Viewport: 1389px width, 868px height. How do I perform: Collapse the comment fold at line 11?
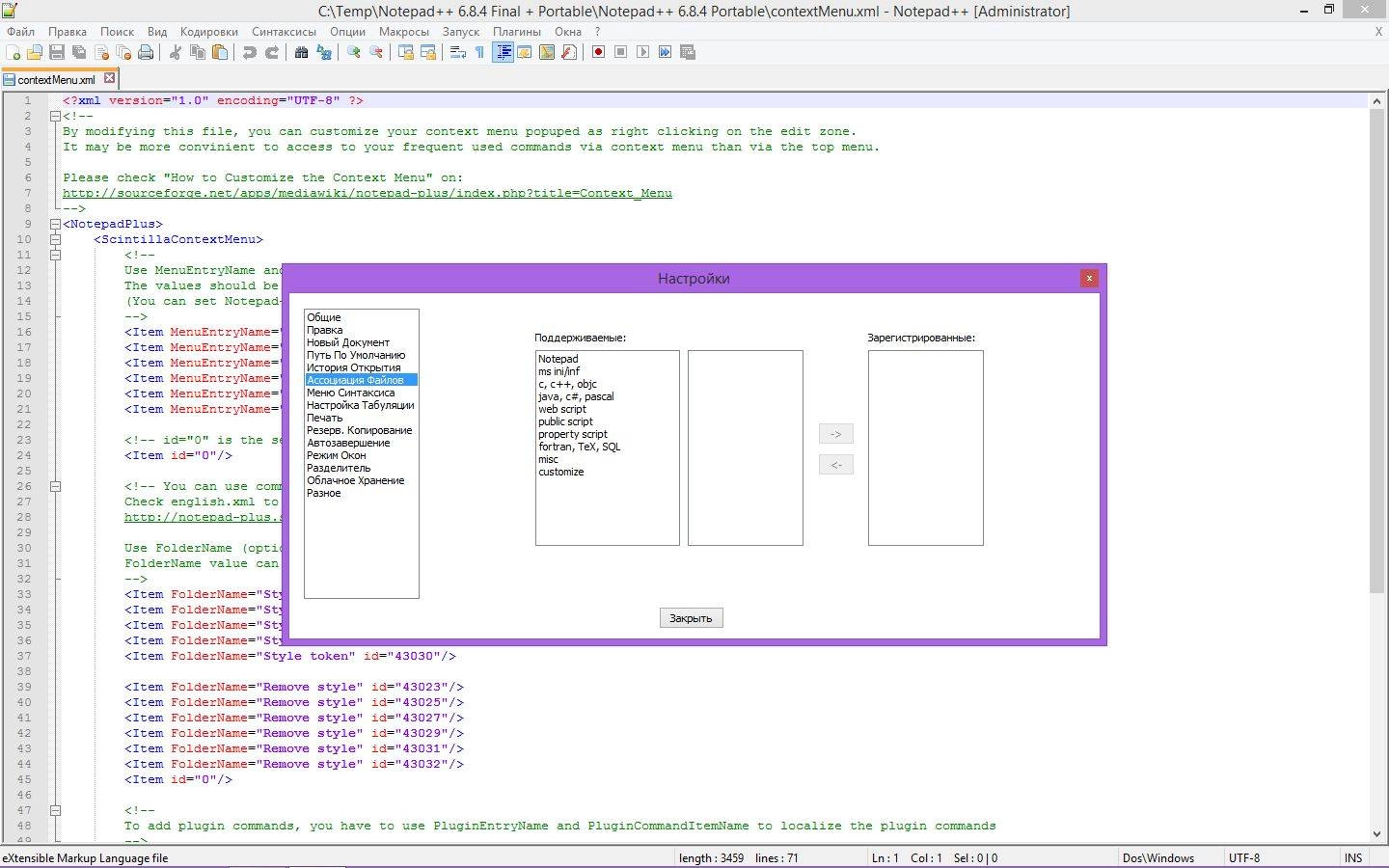point(55,255)
